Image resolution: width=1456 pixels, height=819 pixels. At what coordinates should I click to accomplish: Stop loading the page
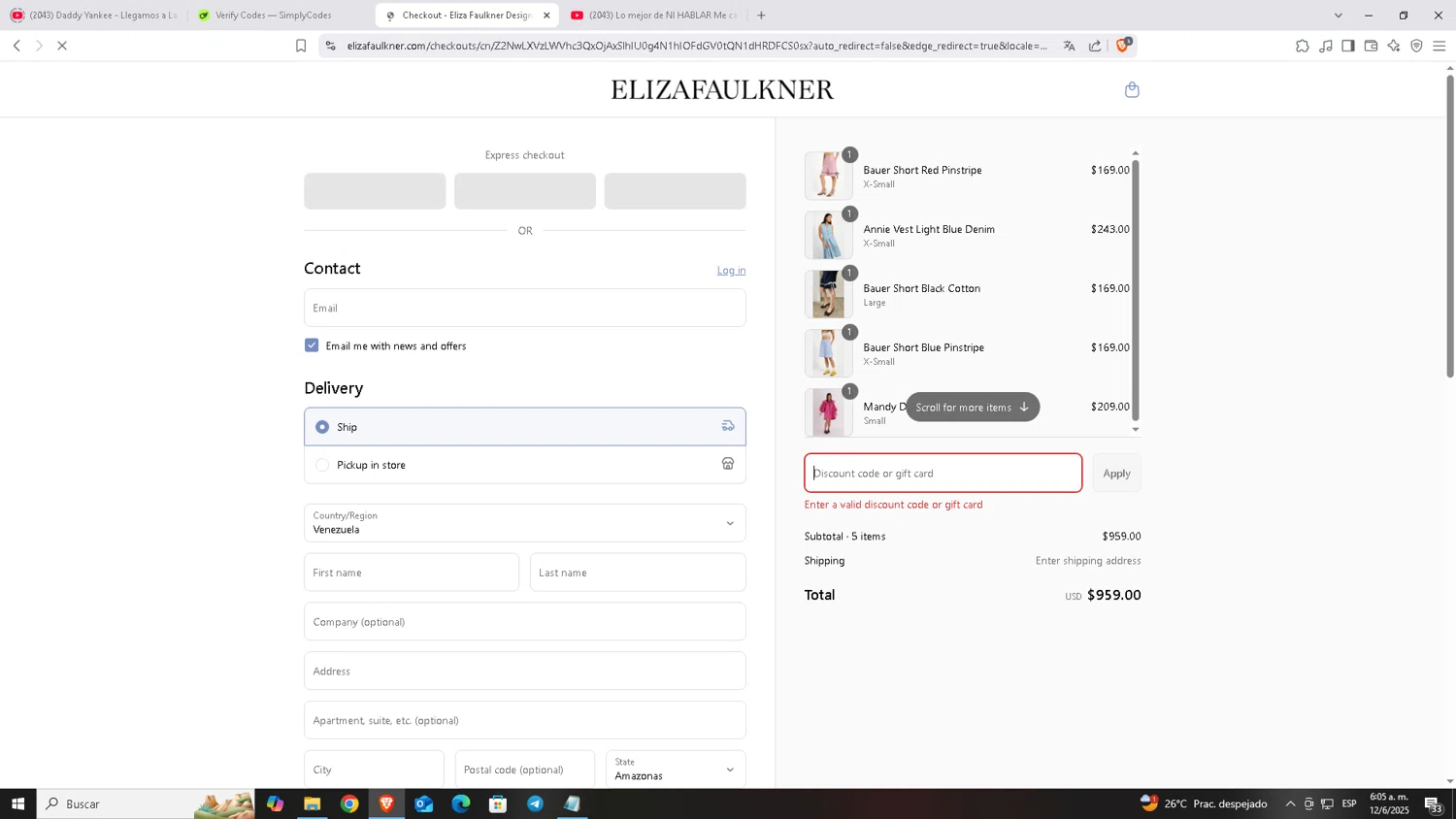coord(62,46)
